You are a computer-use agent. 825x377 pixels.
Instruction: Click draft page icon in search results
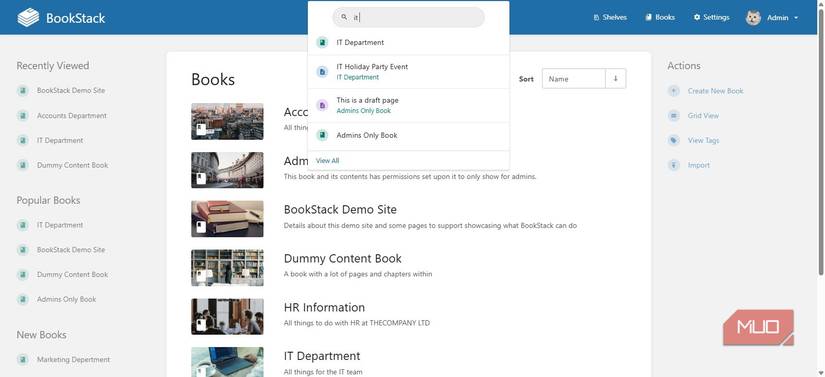pos(322,105)
